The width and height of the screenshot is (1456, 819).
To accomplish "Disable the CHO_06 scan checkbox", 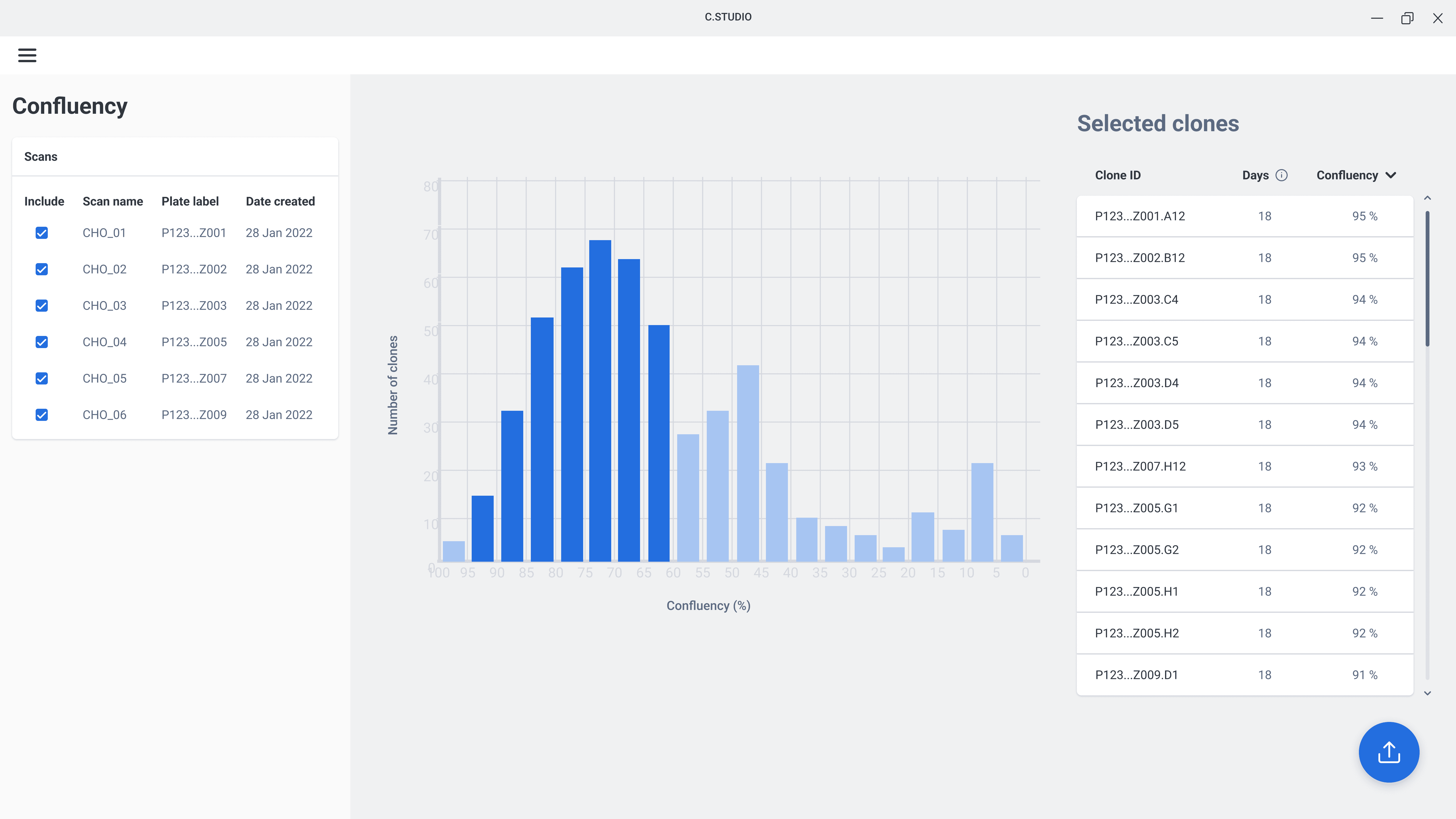I will pyautogui.click(x=42, y=415).
